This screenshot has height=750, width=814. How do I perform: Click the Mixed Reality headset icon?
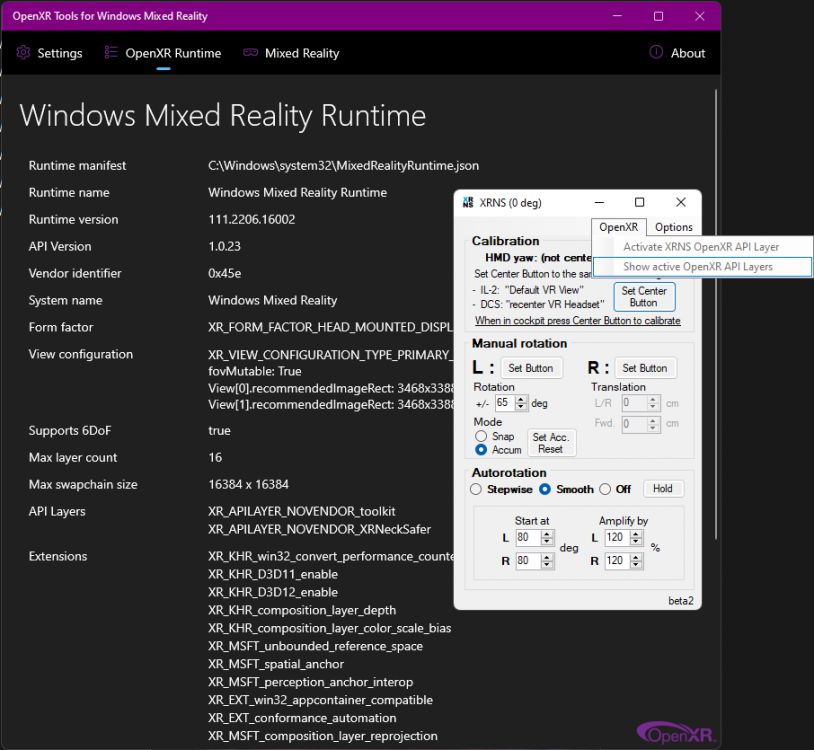click(250, 53)
